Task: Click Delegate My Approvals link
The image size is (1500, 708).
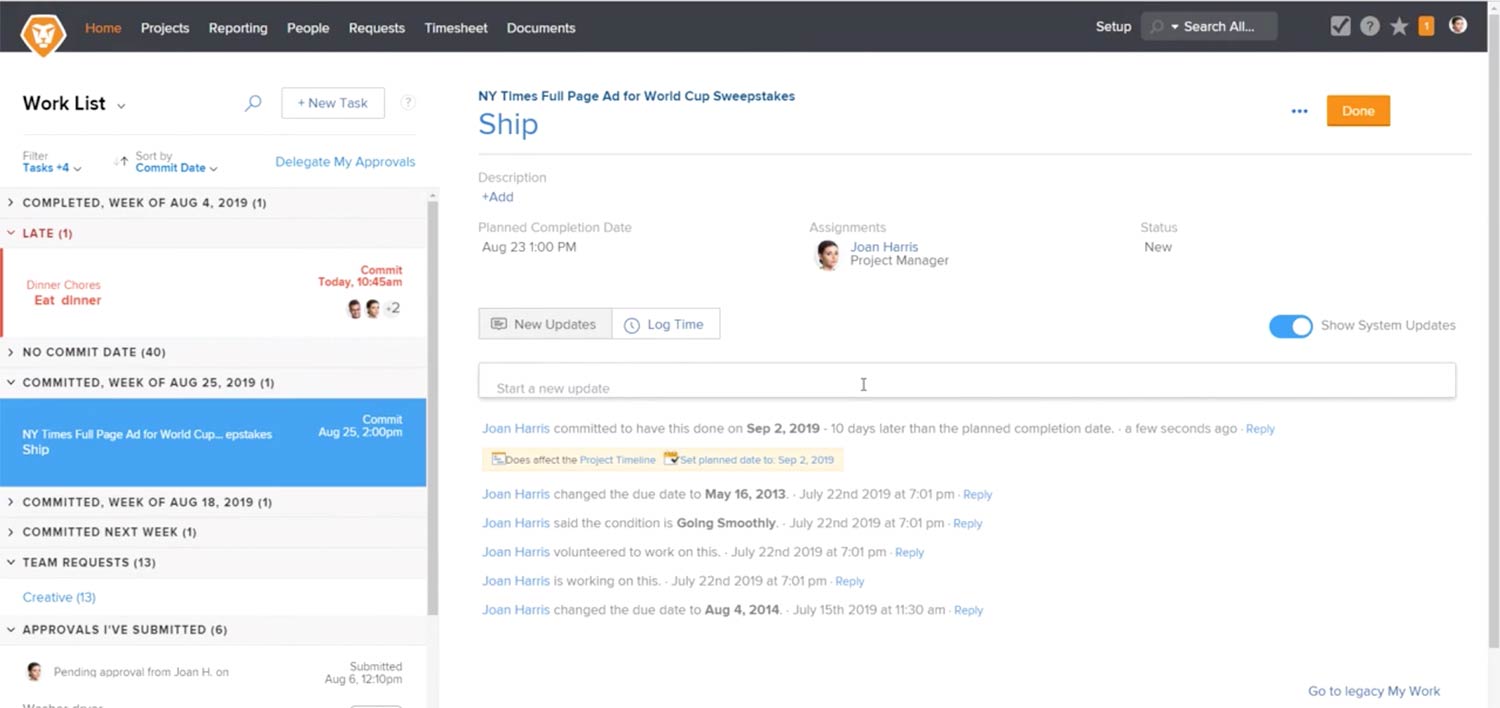Action: [x=345, y=162]
